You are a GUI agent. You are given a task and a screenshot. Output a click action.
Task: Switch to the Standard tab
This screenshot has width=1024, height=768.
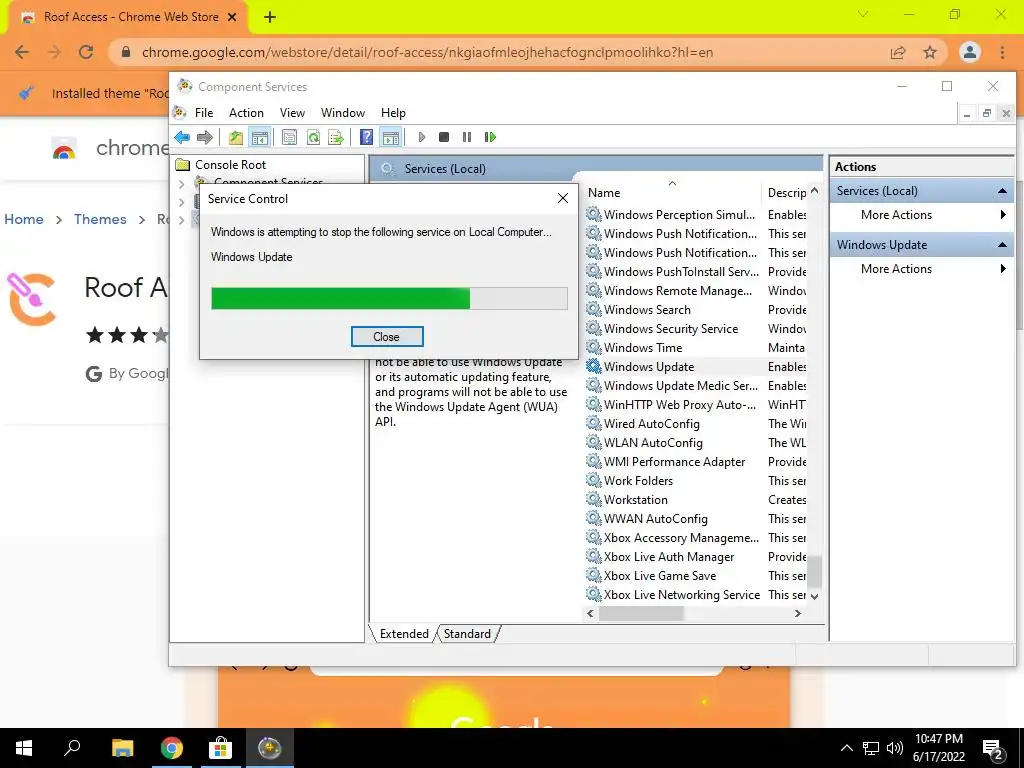[x=467, y=634]
